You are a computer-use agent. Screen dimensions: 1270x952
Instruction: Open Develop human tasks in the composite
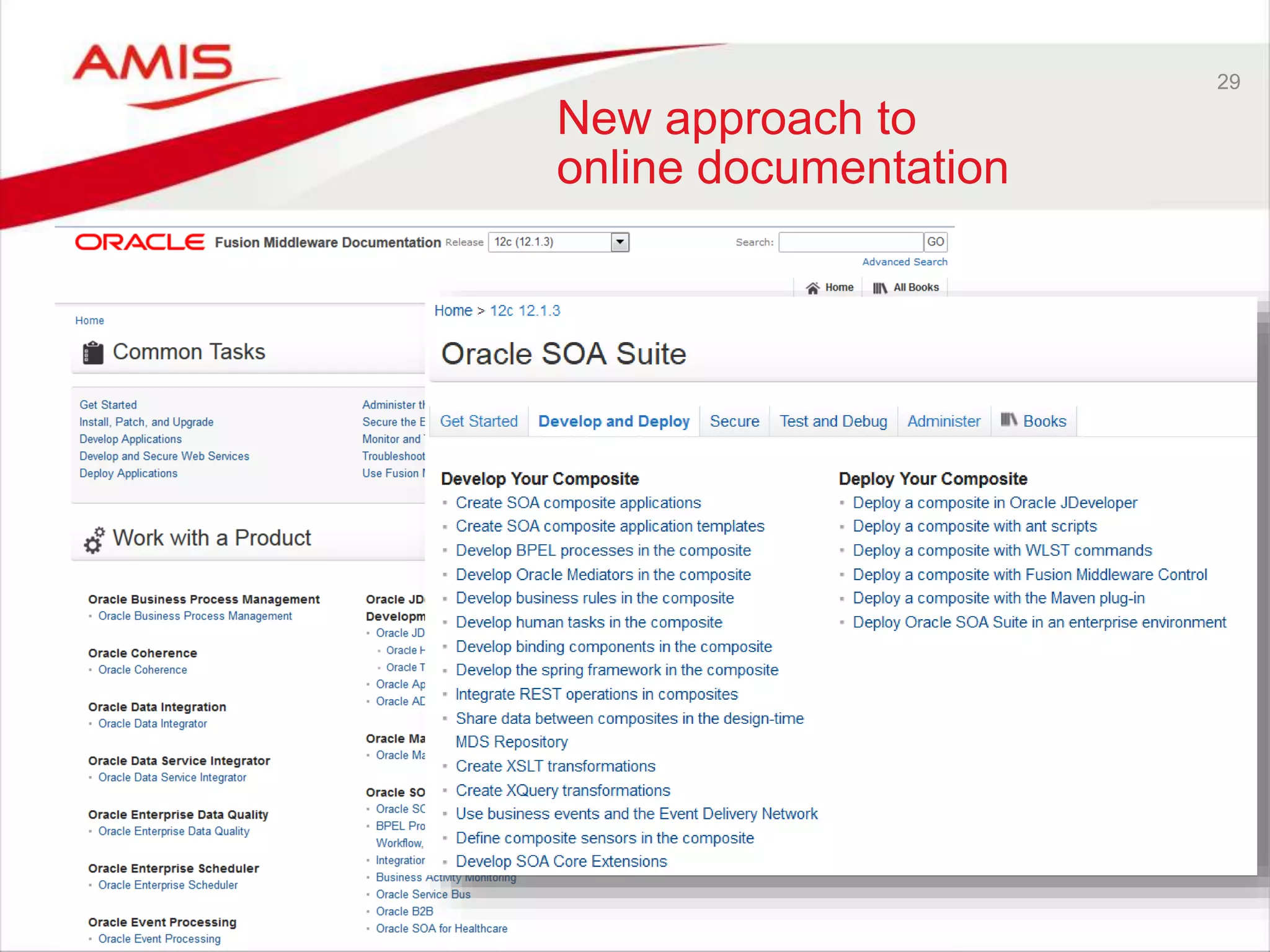point(589,622)
